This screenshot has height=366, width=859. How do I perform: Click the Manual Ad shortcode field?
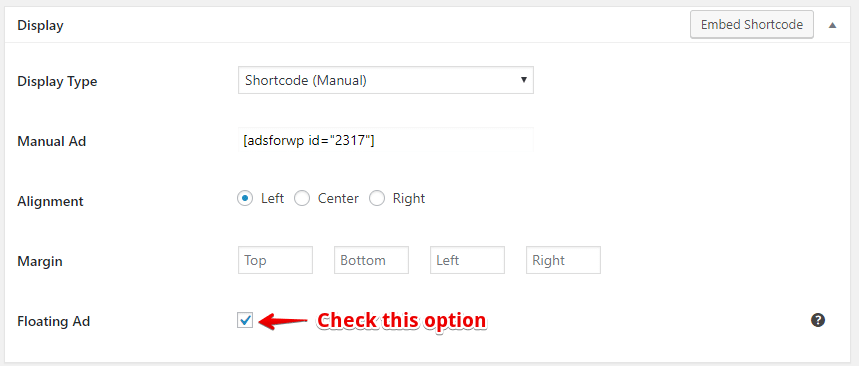coord(386,141)
